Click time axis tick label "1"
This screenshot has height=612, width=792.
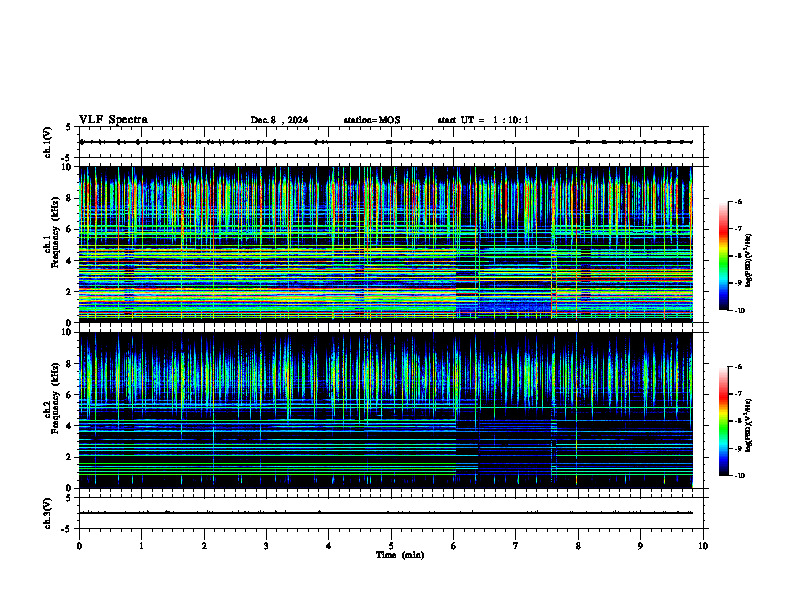pyautogui.click(x=141, y=546)
